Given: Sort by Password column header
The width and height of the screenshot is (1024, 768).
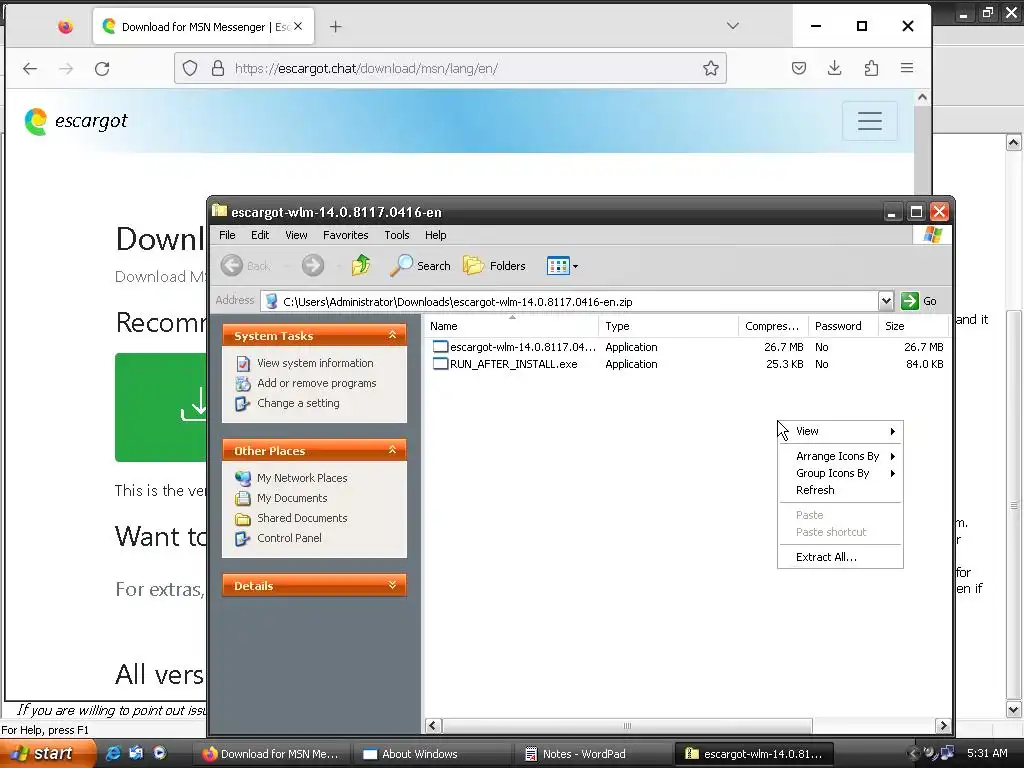Looking at the screenshot, I should tap(843, 326).
